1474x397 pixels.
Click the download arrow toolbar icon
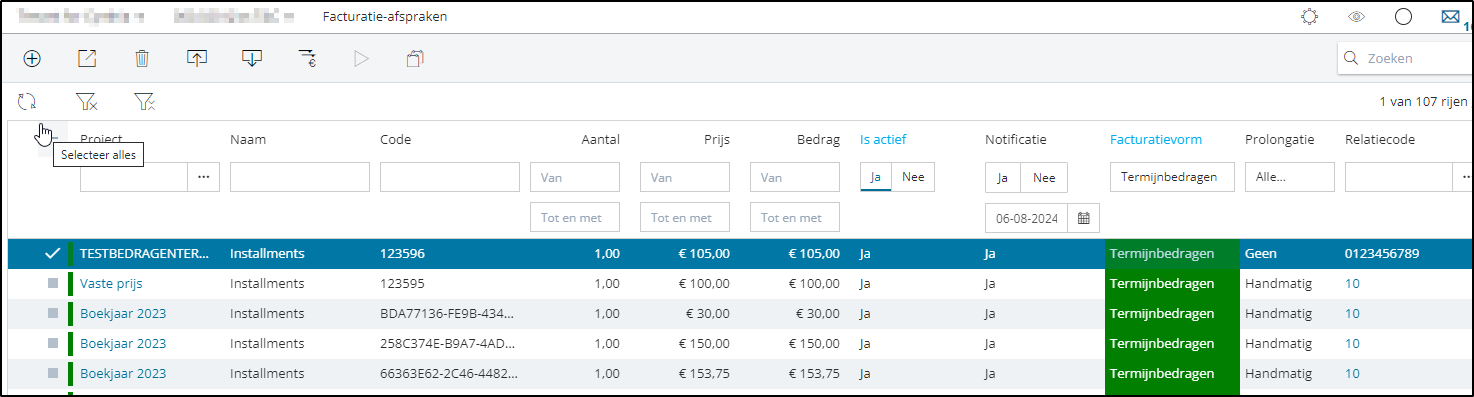pyautogui.click(x=252, y=58)
